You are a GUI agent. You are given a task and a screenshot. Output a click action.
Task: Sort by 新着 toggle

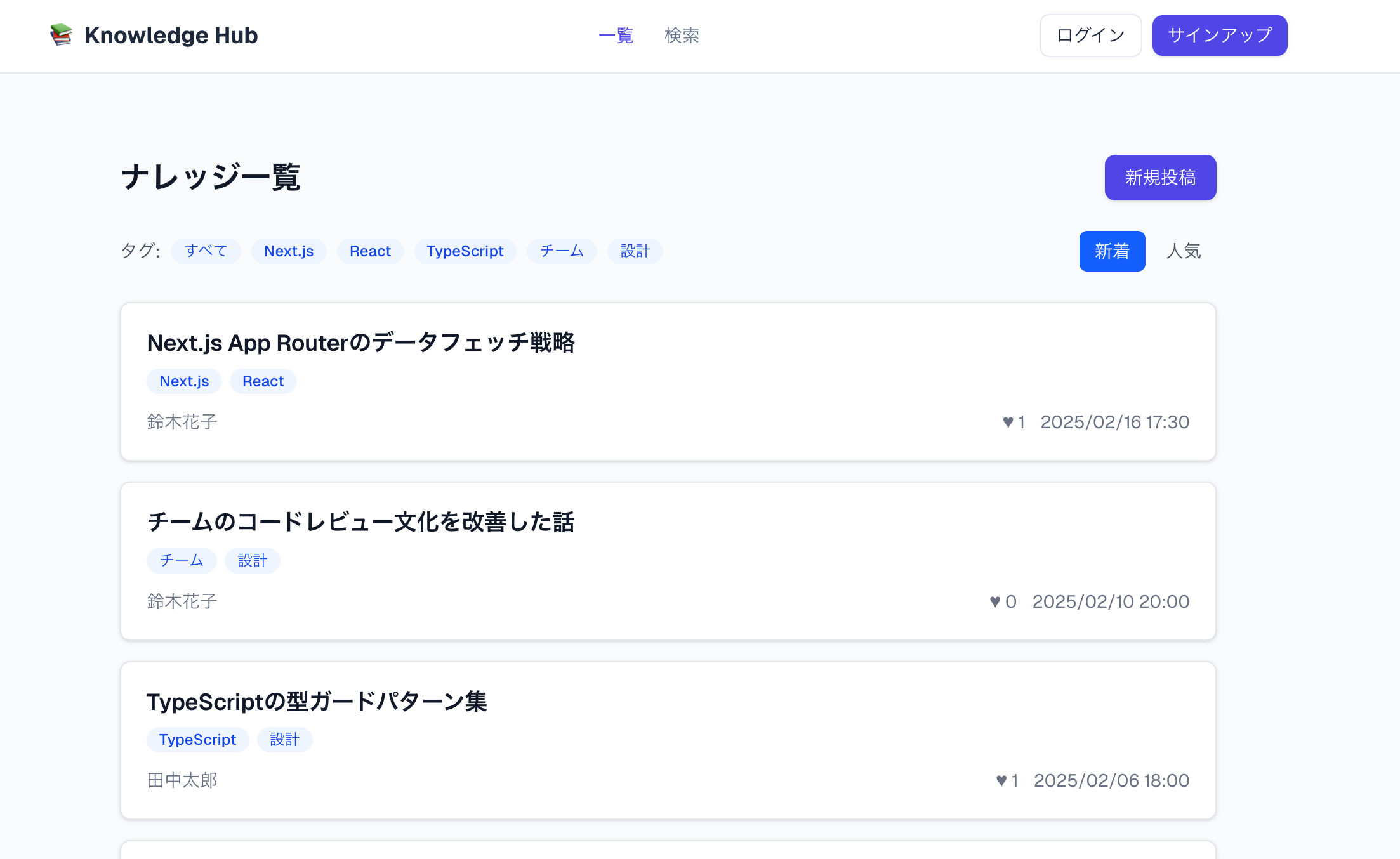click(1111, 251)
